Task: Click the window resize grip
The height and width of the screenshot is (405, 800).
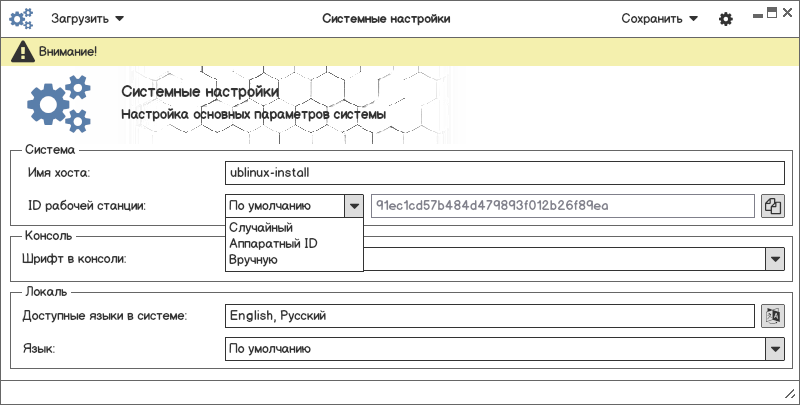Action: 789,393
